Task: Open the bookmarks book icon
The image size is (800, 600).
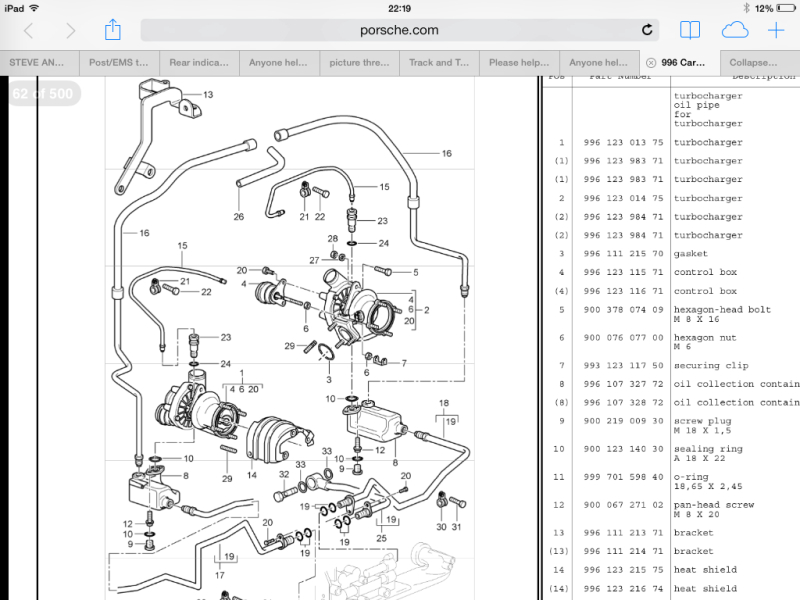Action: 690,30
